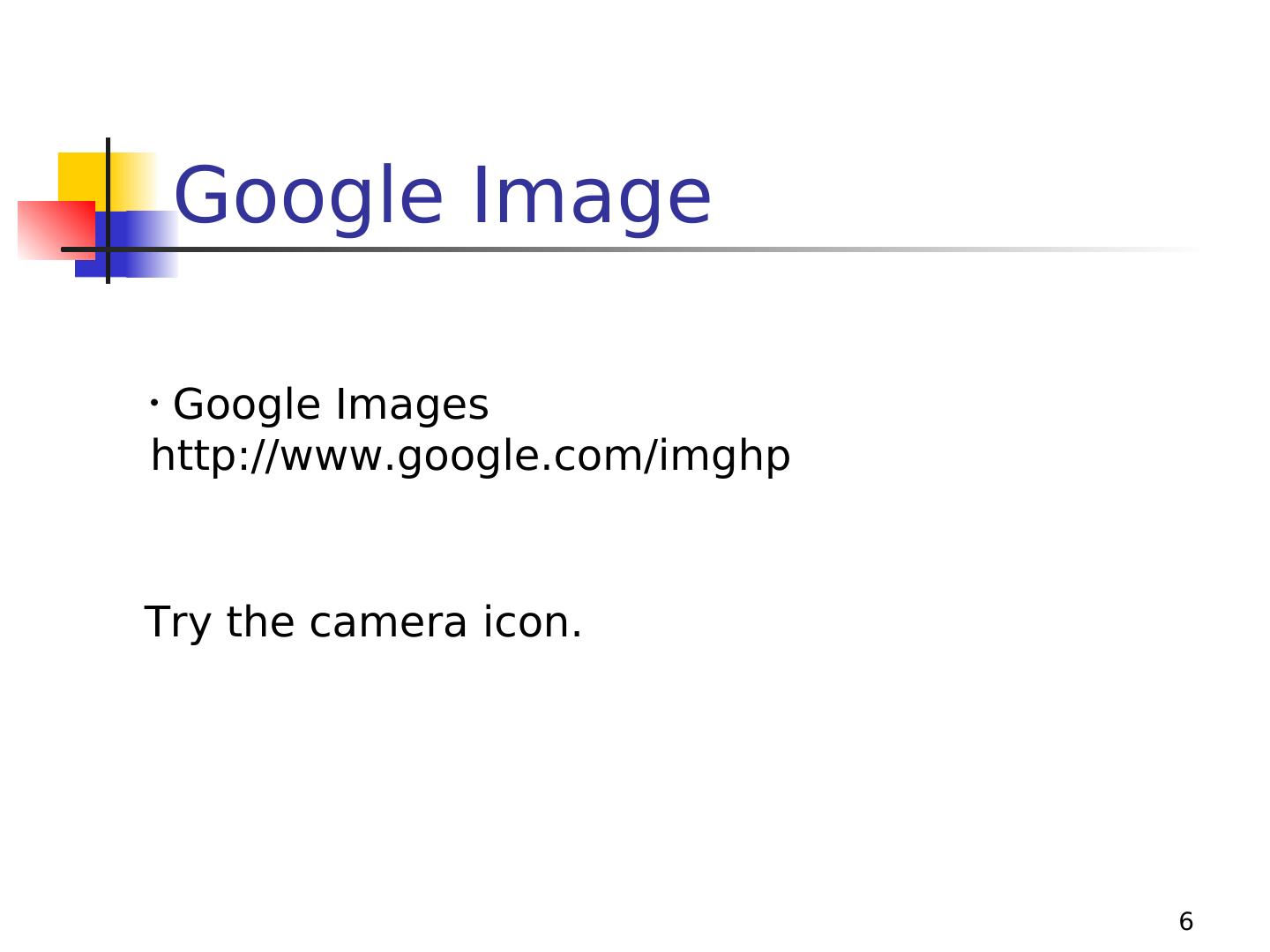Select the 'Google Images' bullet text
Image resolution: width=1270 pixels, height=952 pixels.
(x=331, y=405)
